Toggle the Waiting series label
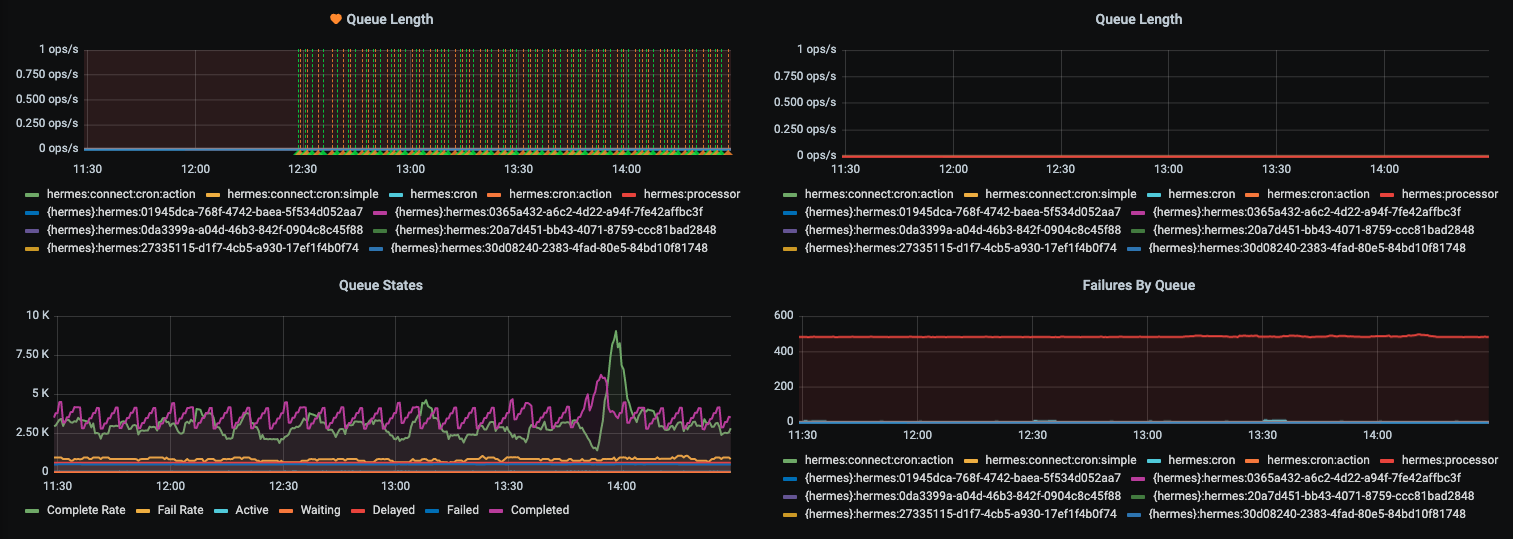Viewport: 1513px width, 539px height. [x=320, y=510]
